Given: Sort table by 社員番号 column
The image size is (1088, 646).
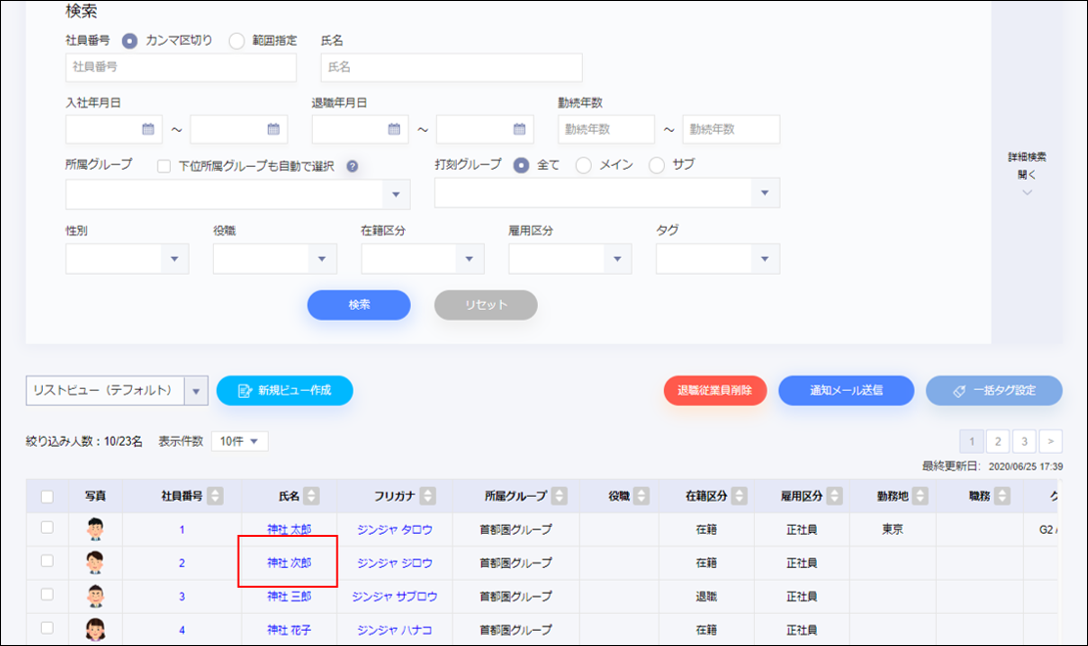Looking at the screenshot, I should pos(215,496).
